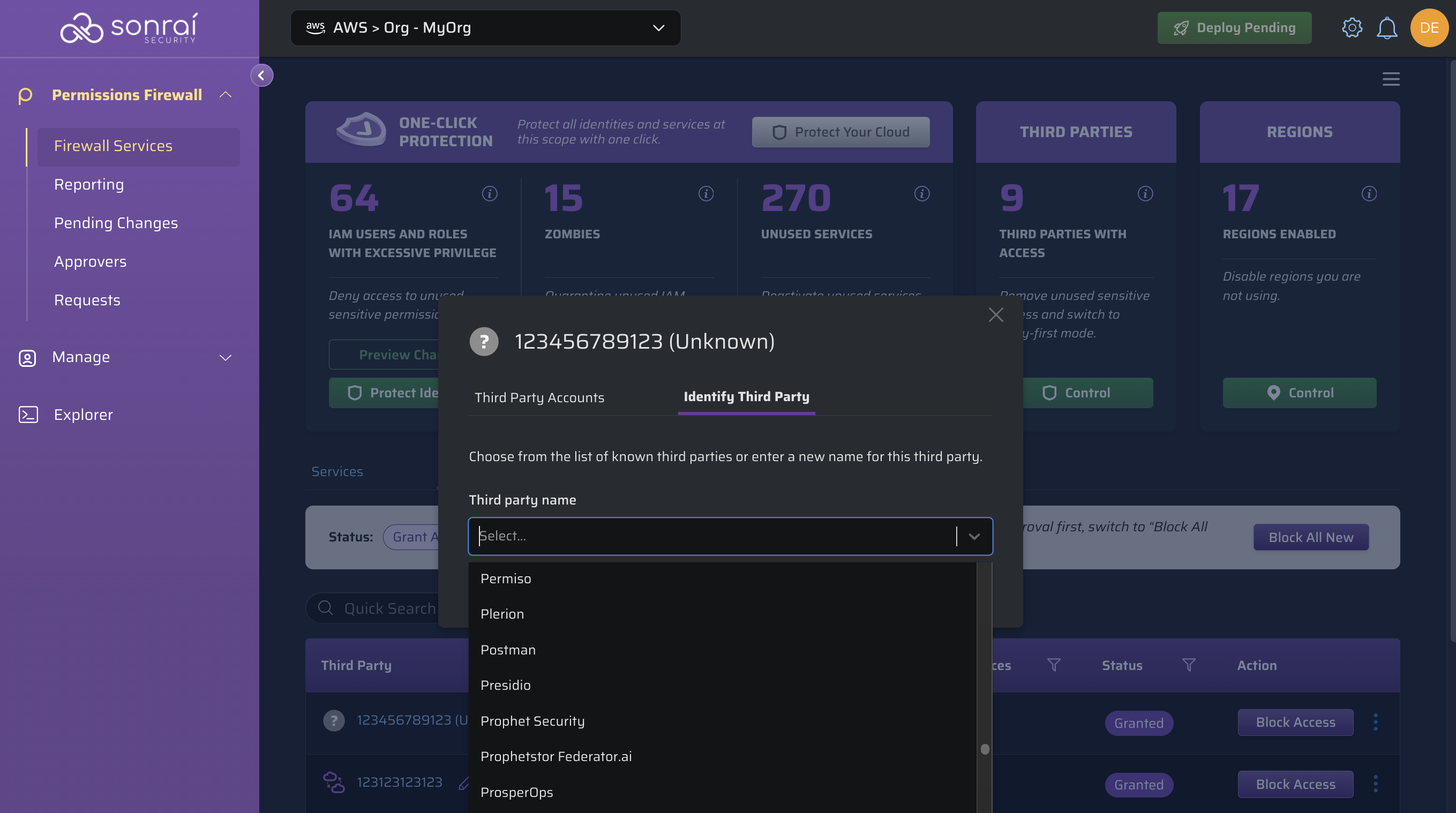1456x813 pixels.
Task: Open the 123456789123 account link in table
Action: [412, 720]
